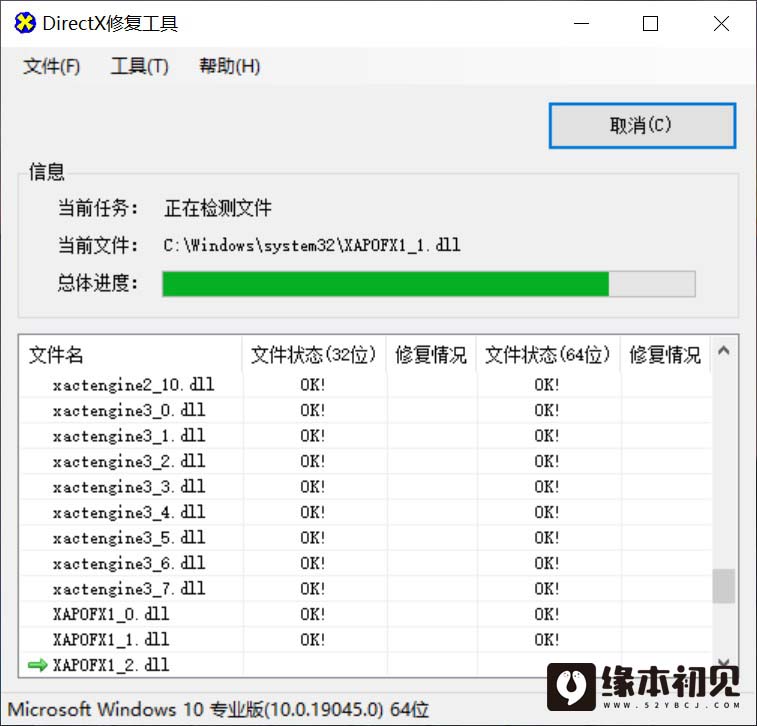This screenshot has height=726, width=757.
Task: Select row XAPOFX1_0.dll
Action: tap(365, 614)
